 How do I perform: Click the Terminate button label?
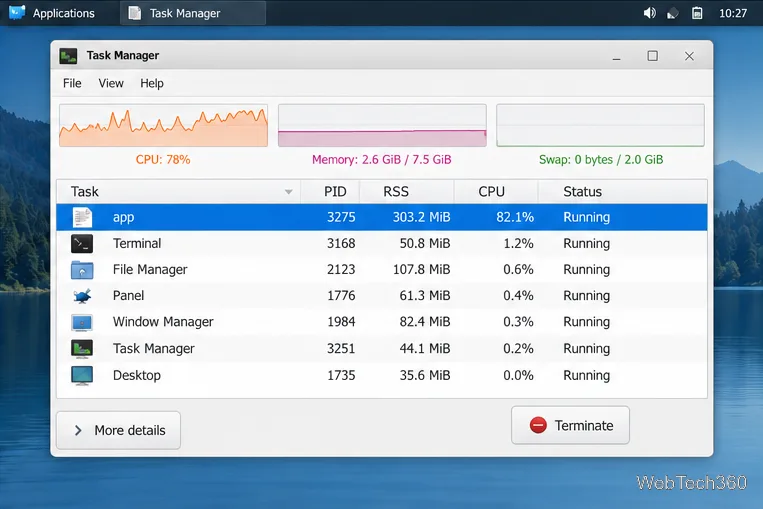tap(584, 426)
